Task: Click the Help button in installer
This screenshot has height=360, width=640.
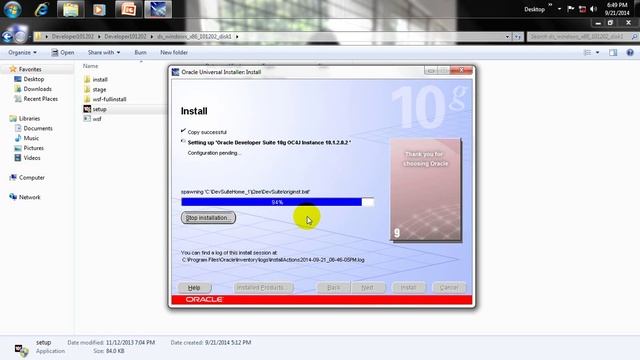Action: [194, 288]
